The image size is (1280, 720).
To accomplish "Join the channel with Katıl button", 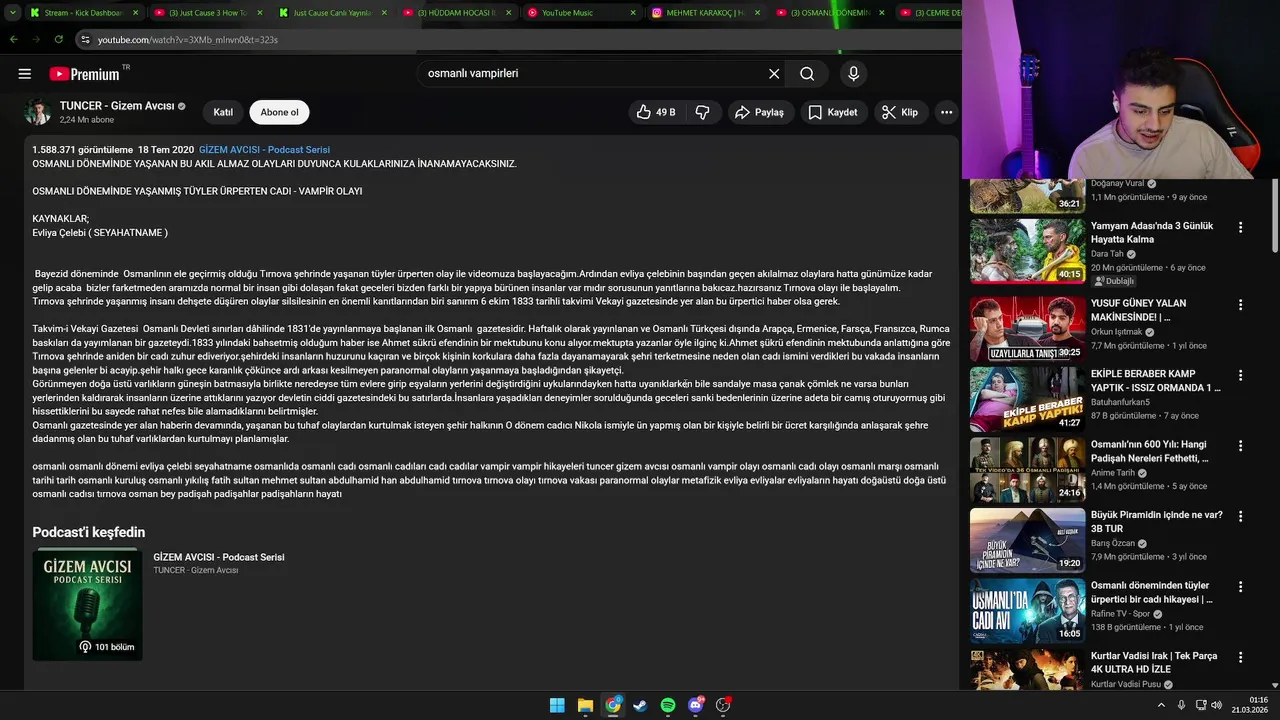I will (x=223, y=112).
